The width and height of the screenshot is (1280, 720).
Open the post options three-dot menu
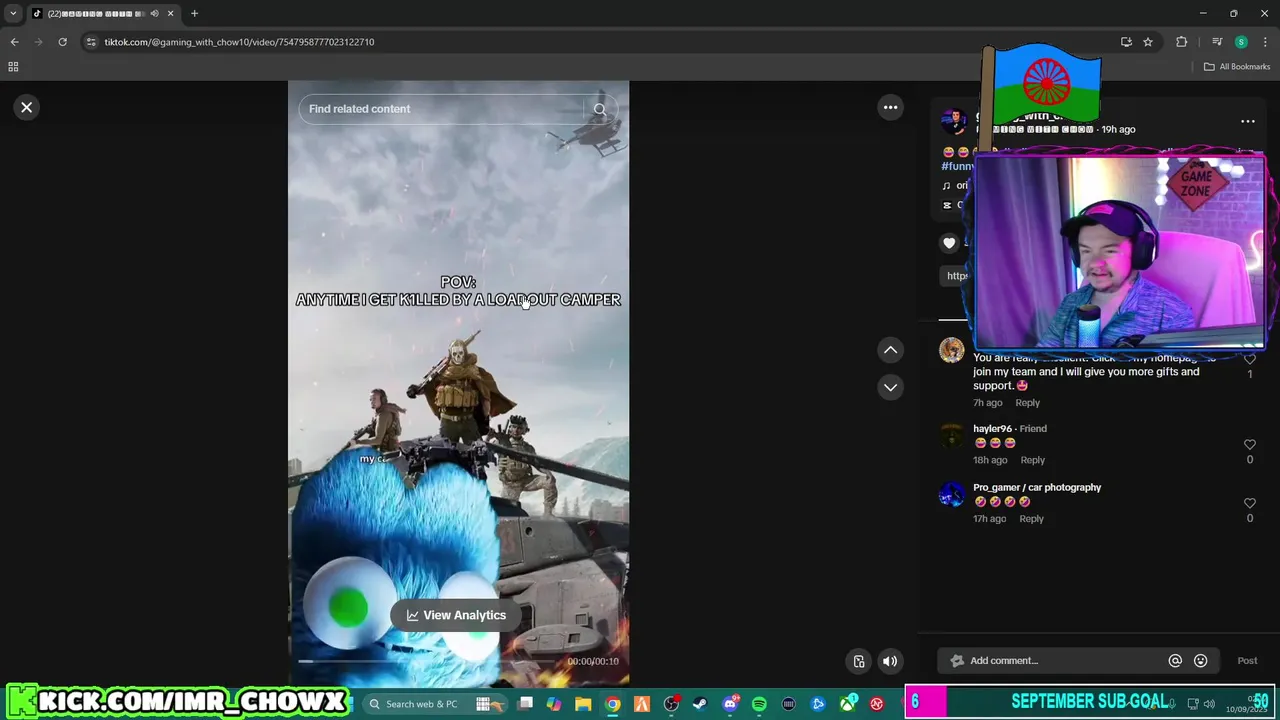point(1247,121)
